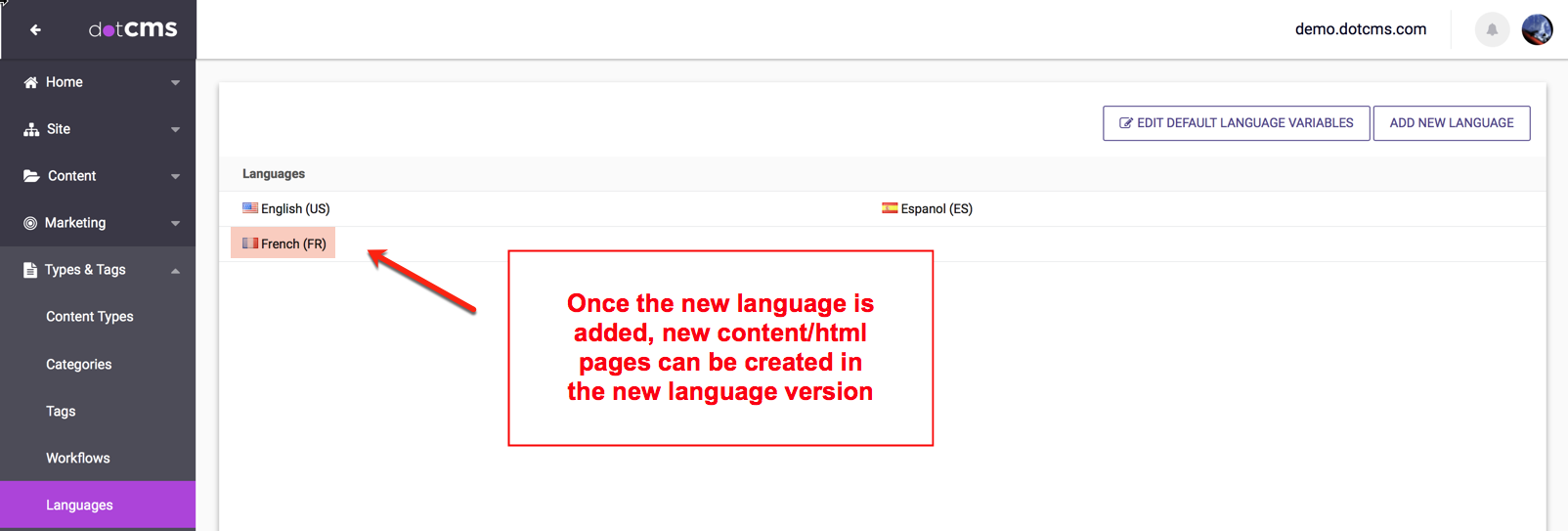Select the French (FR) language entry
1568x531 pixels.
coord(284,243)
